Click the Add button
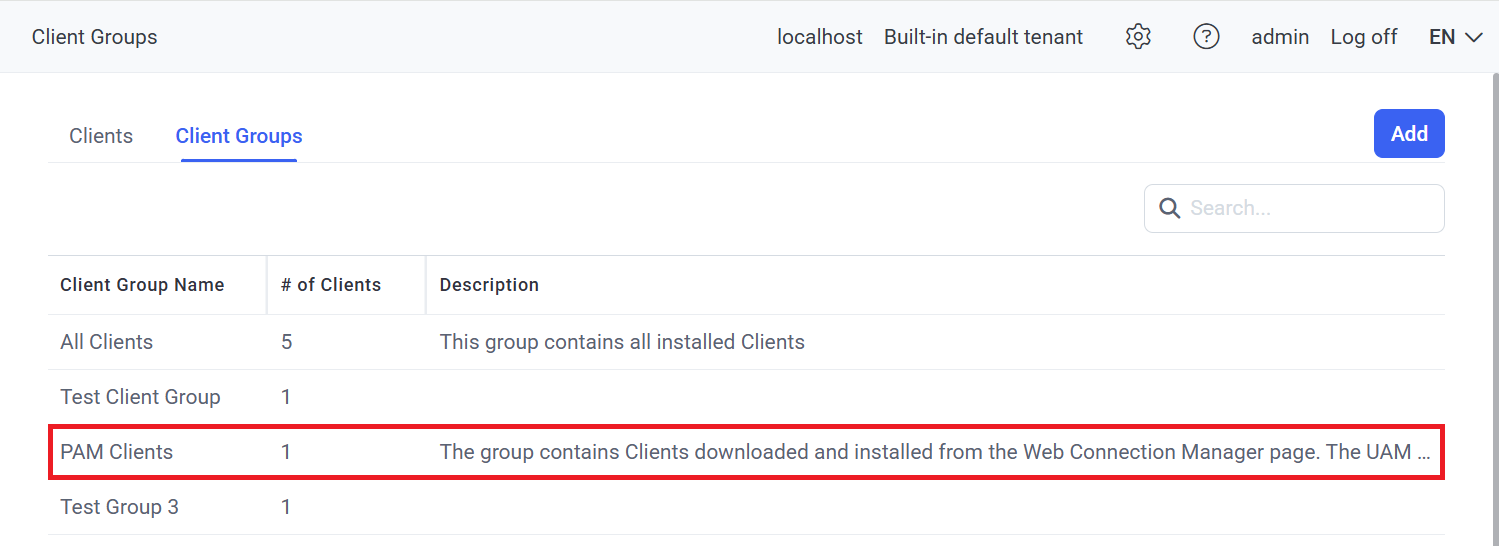This screenshot has width=1499, height=546. 1408,134
